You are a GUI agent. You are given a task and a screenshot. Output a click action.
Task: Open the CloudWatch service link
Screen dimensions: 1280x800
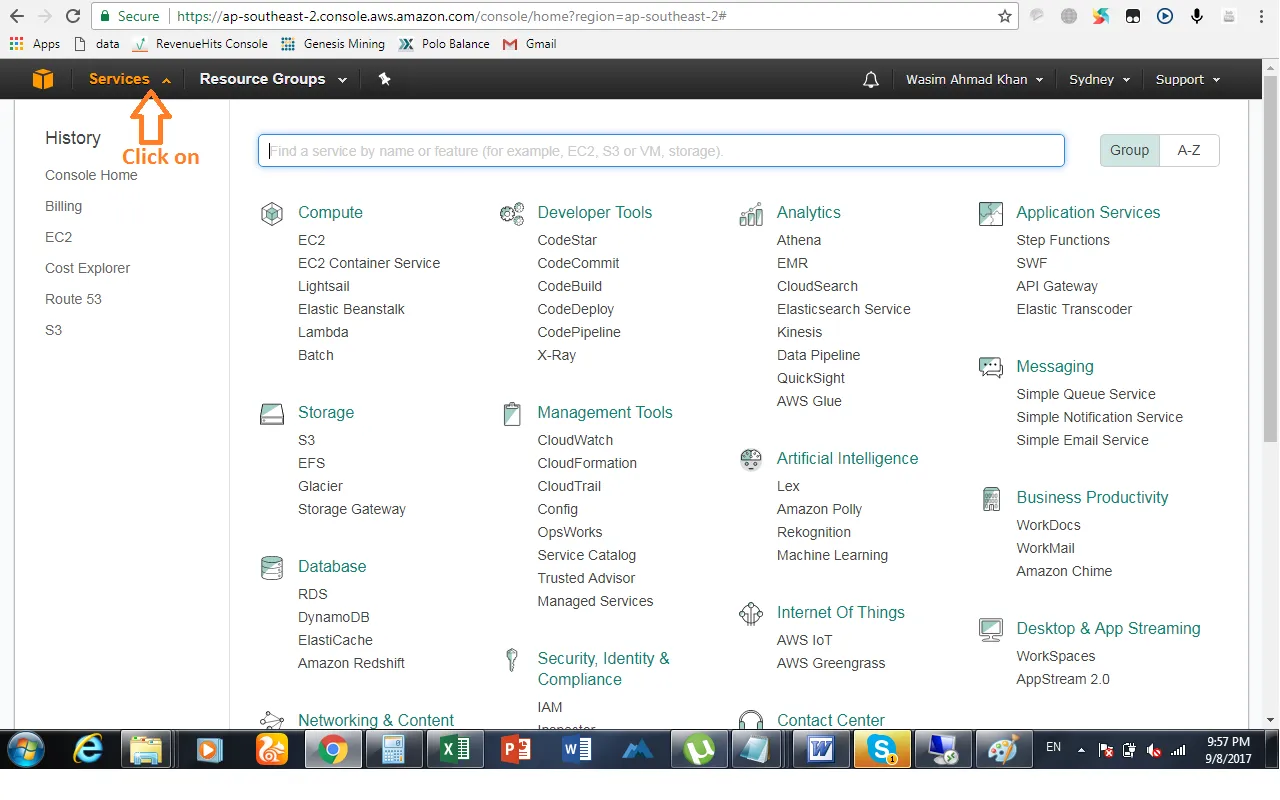[575, 440]
